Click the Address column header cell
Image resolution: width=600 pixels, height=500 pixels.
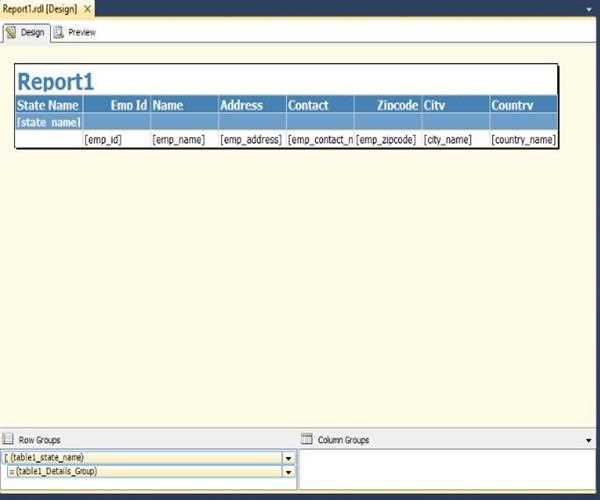tap(251, 104)
